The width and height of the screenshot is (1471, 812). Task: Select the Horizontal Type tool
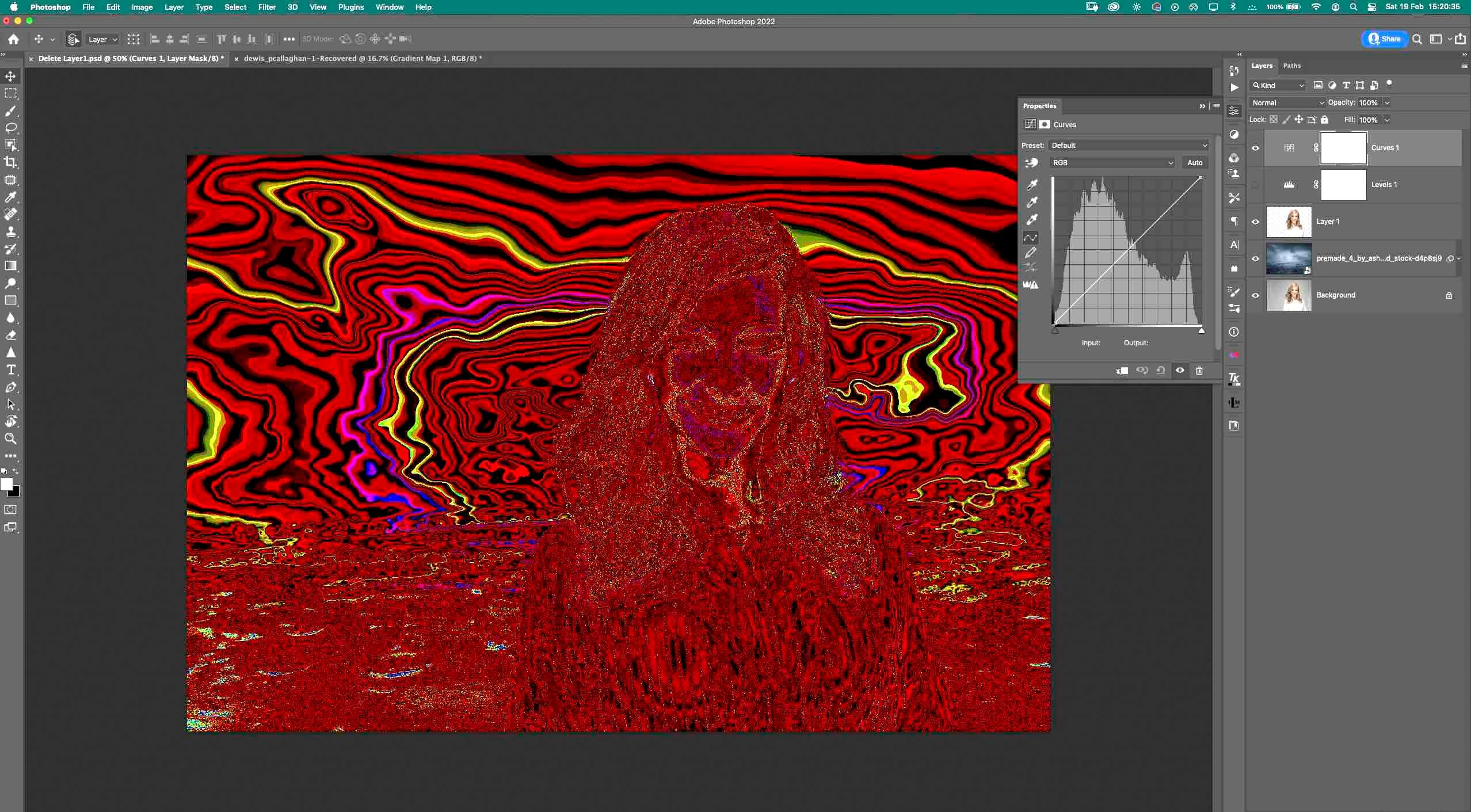pos(10,369)
